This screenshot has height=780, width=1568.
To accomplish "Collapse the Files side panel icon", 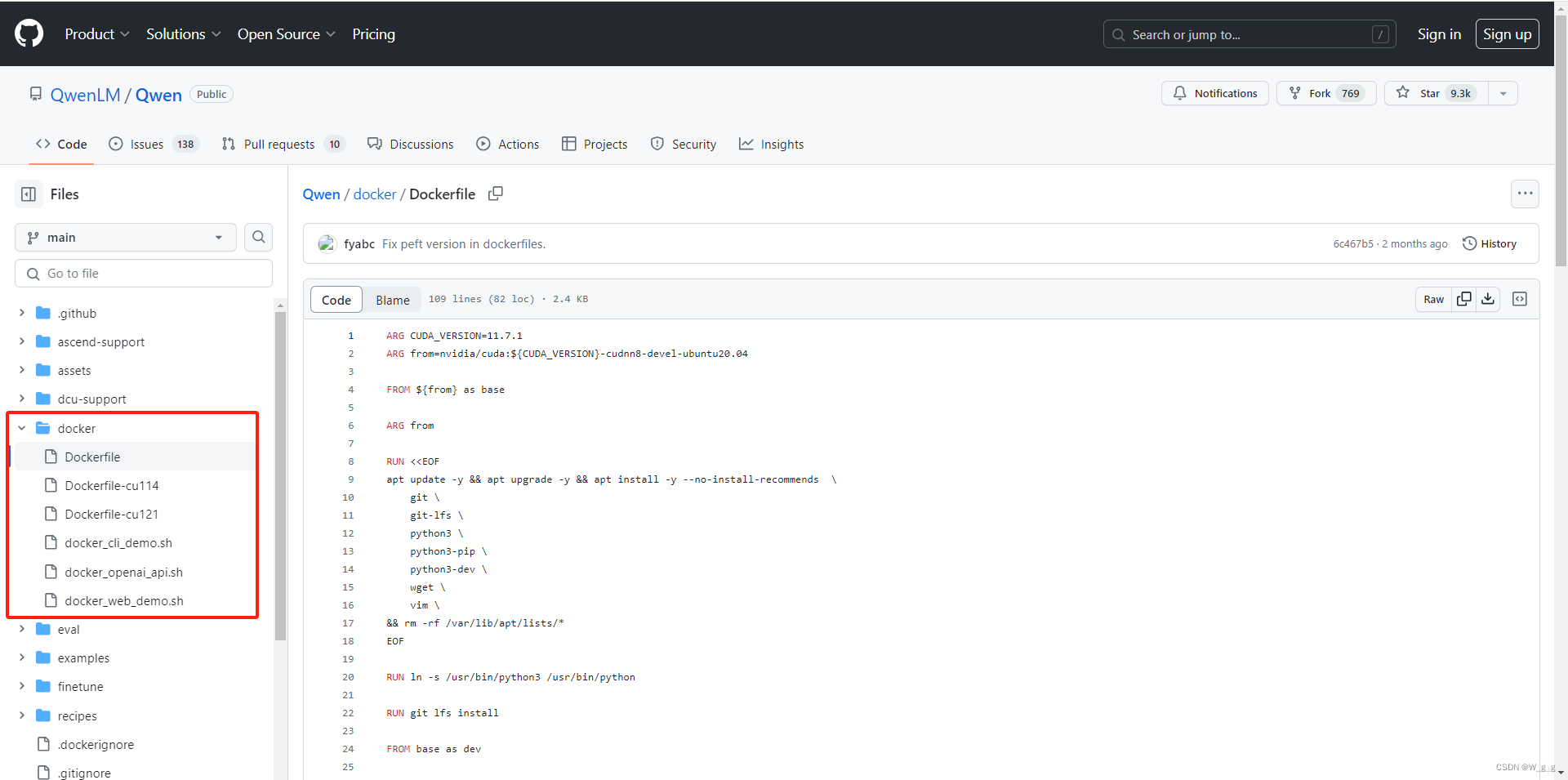I will [x=28, y=194].
